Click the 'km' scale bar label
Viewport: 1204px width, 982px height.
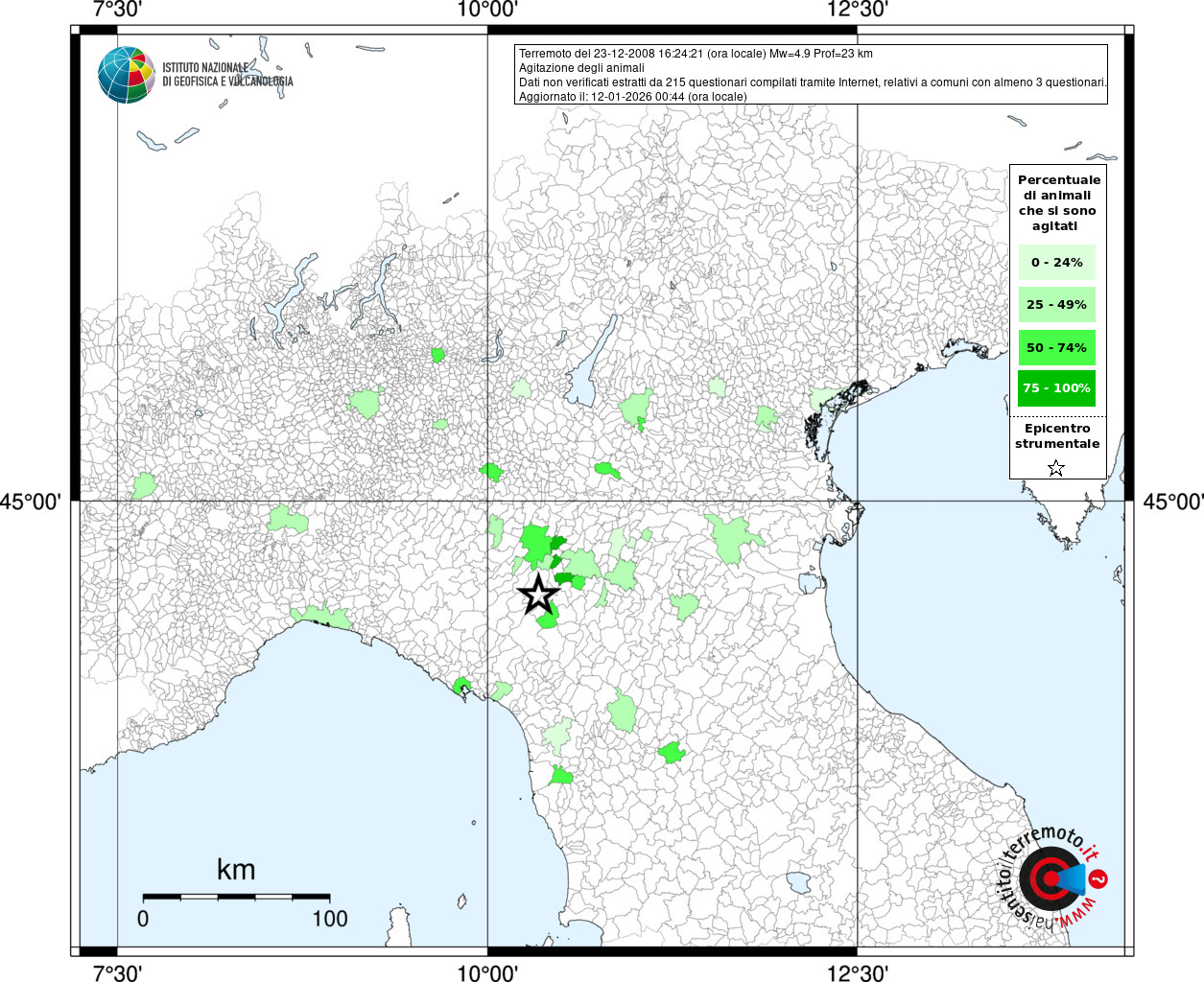[236, 870]
